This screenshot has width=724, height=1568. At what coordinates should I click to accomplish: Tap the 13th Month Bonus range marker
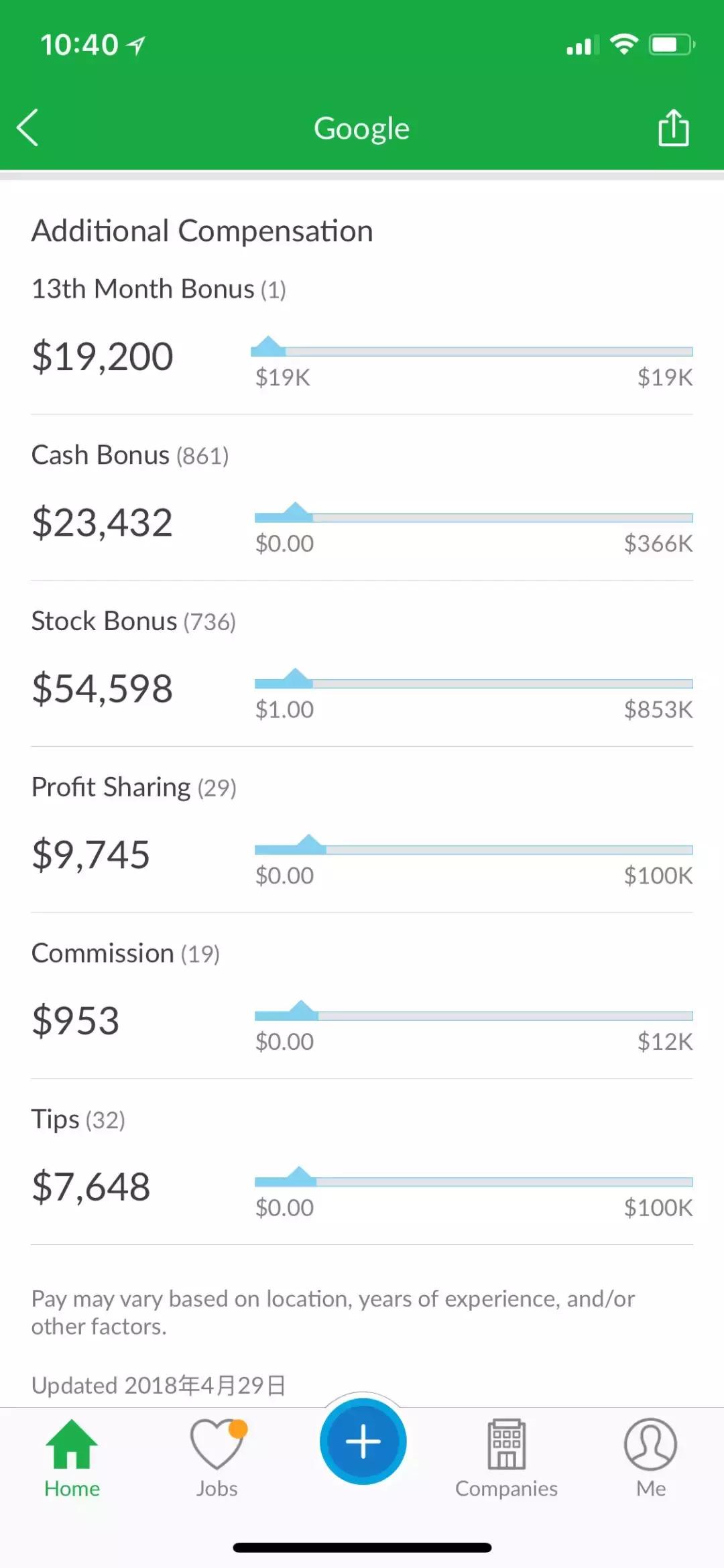(269, 347)
